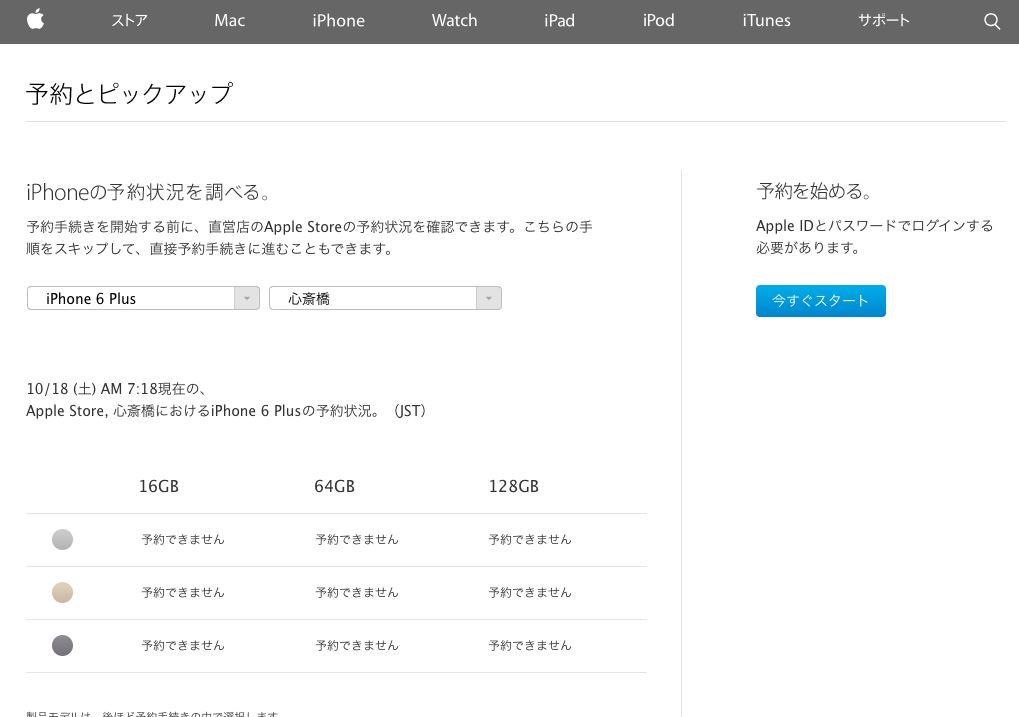Click the iPhoneの予約状況を調べる heading

[148, 192]
